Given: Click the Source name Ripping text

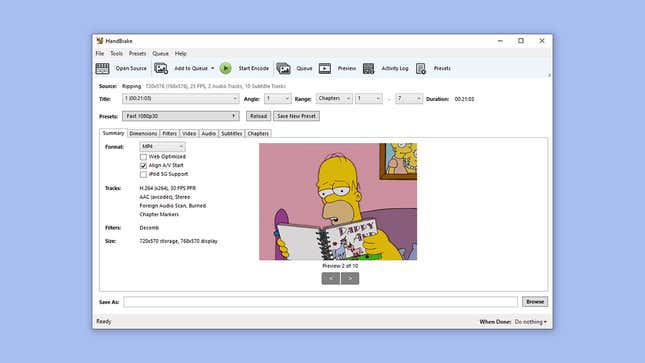Looking at the screenshot, I should 132,86.
